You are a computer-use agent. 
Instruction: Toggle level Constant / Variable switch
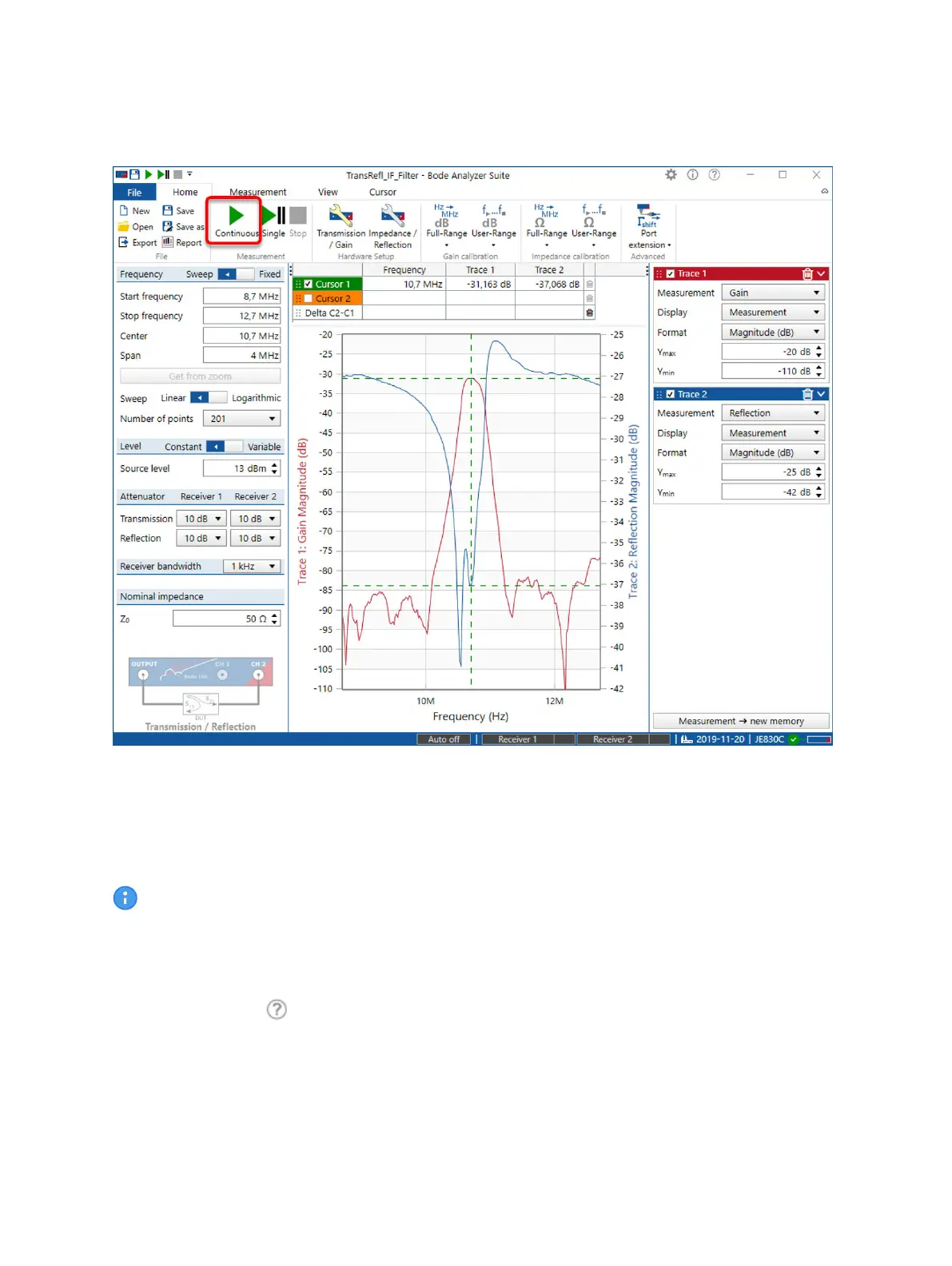225,447
